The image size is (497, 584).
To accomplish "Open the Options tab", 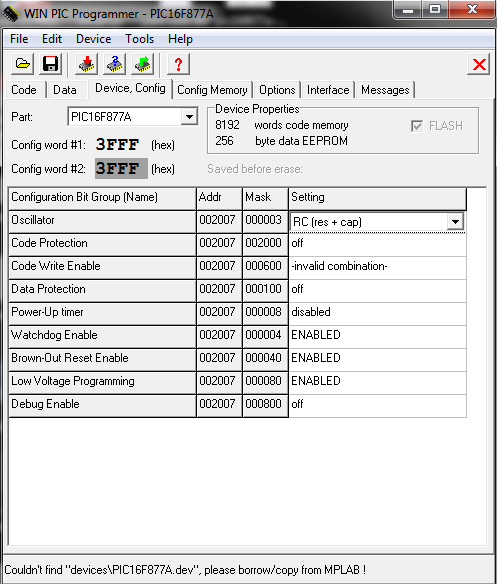I will [277, 90].
